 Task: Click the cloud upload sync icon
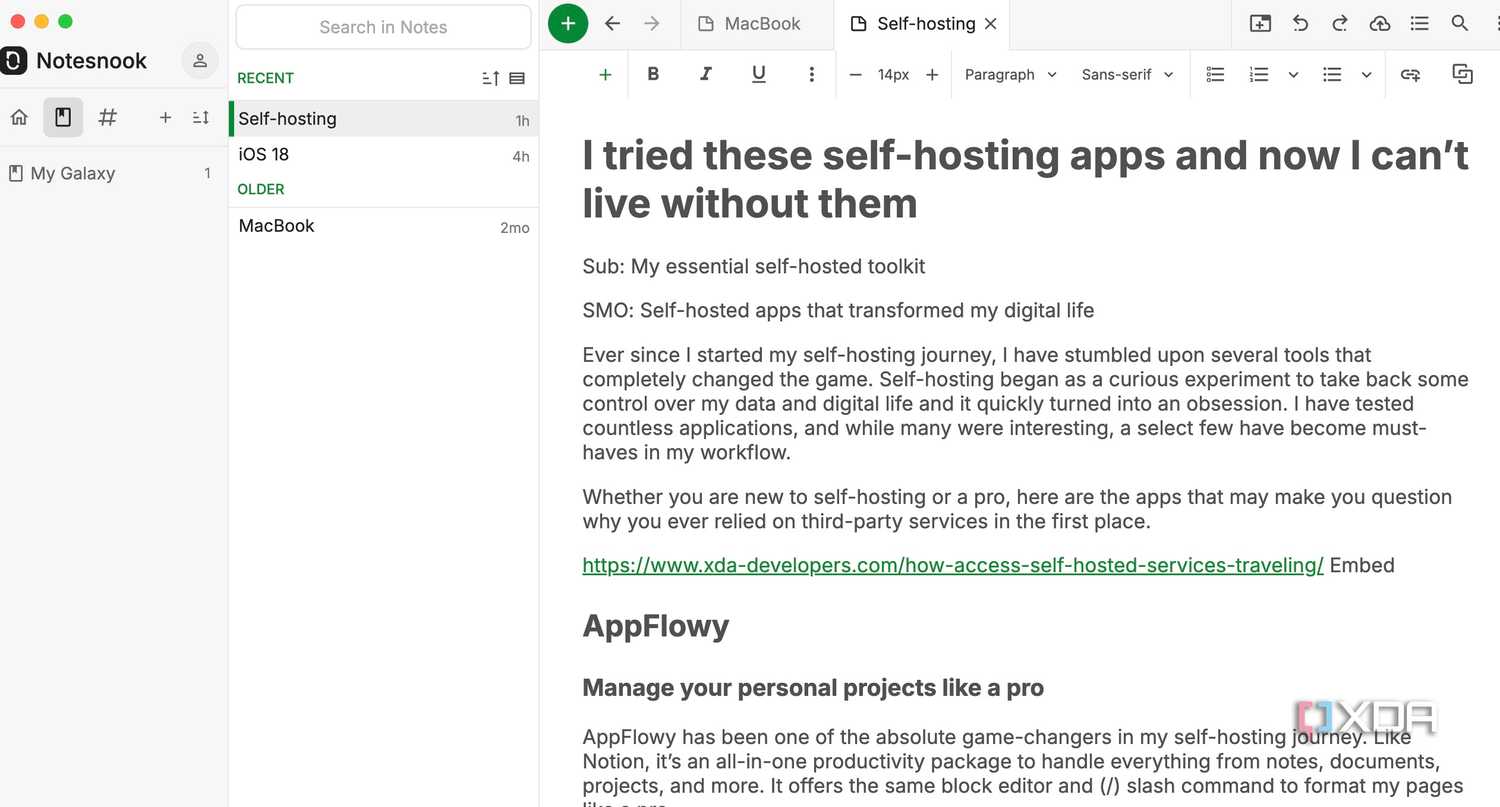click(x=1380, y=24)
